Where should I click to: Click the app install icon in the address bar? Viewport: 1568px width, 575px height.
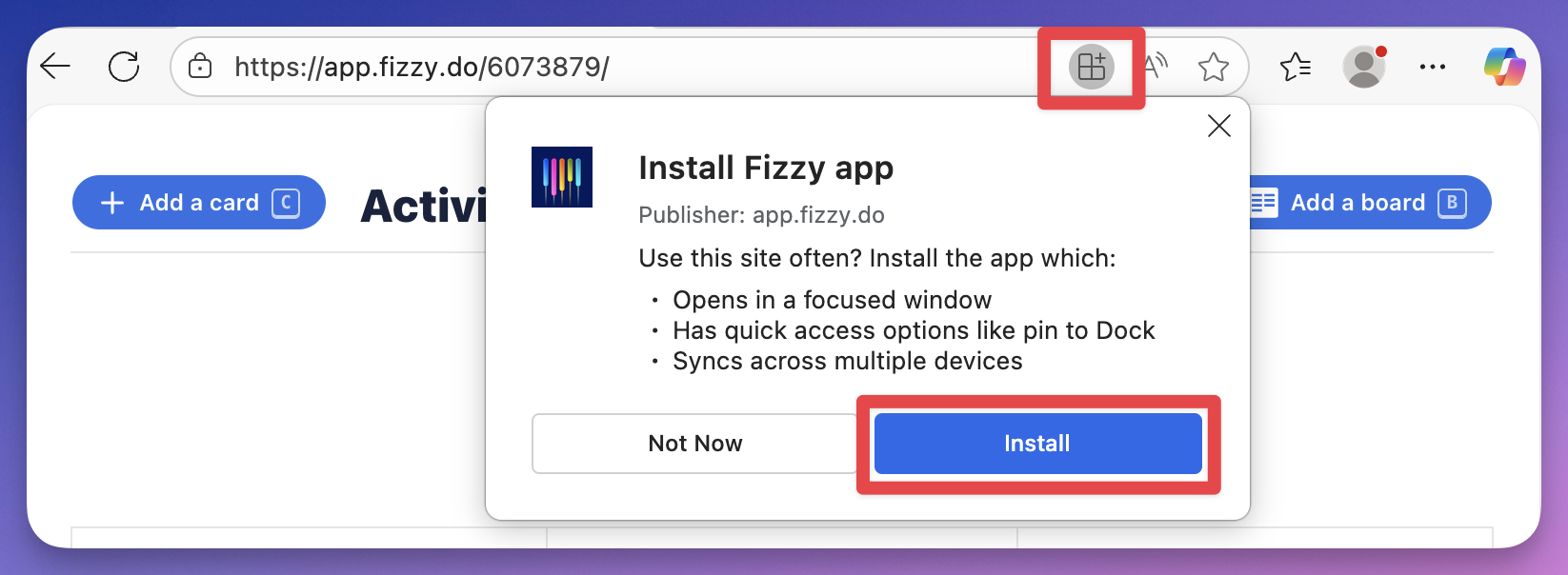point(1092,67)
